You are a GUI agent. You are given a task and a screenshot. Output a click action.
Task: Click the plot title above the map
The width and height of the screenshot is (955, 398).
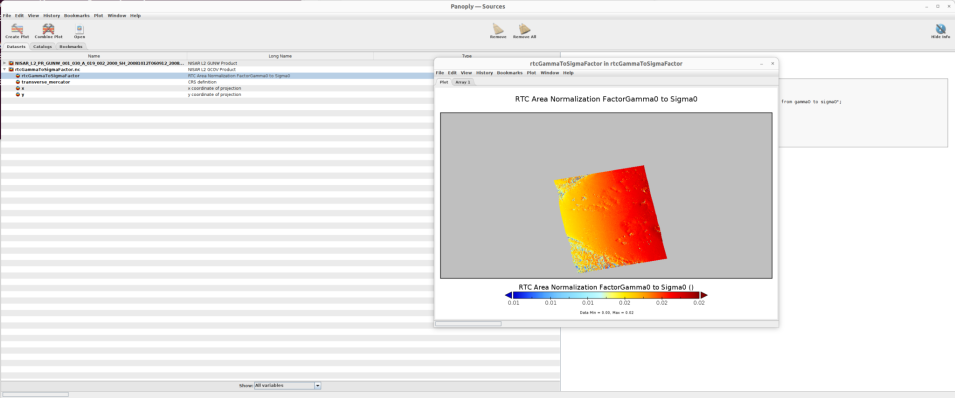click(606, 99)
